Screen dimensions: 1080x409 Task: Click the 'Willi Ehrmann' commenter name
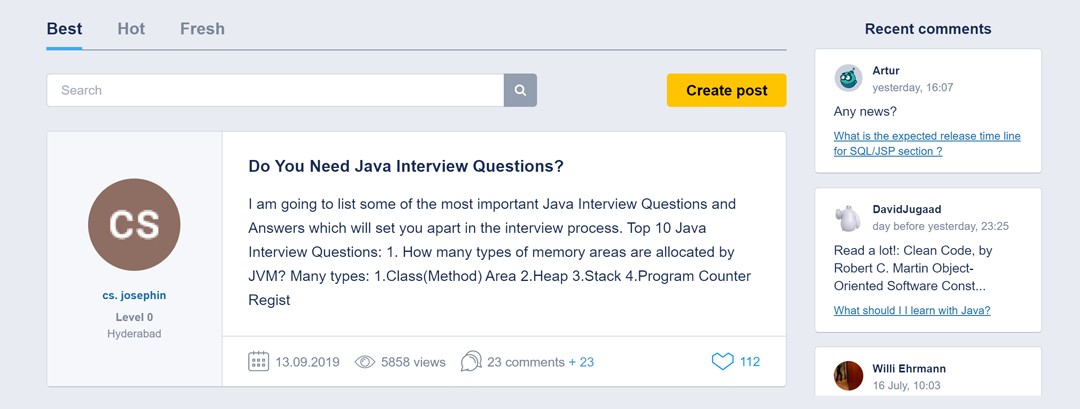[909, 368]
